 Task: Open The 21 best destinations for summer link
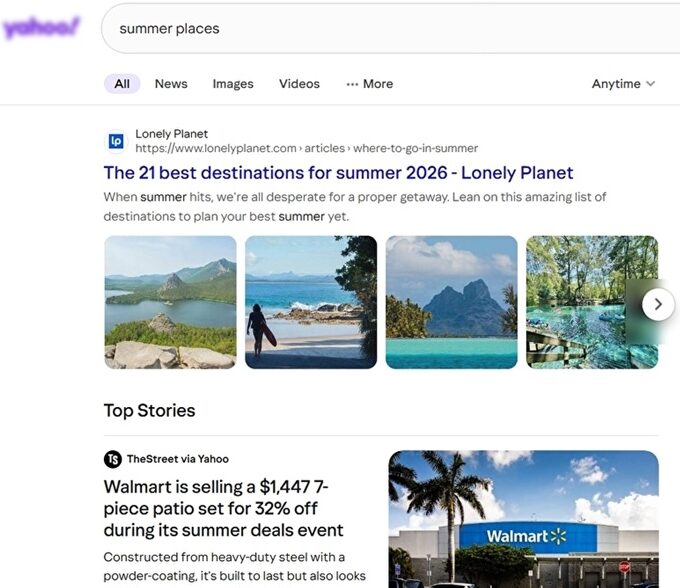(338, 173)
